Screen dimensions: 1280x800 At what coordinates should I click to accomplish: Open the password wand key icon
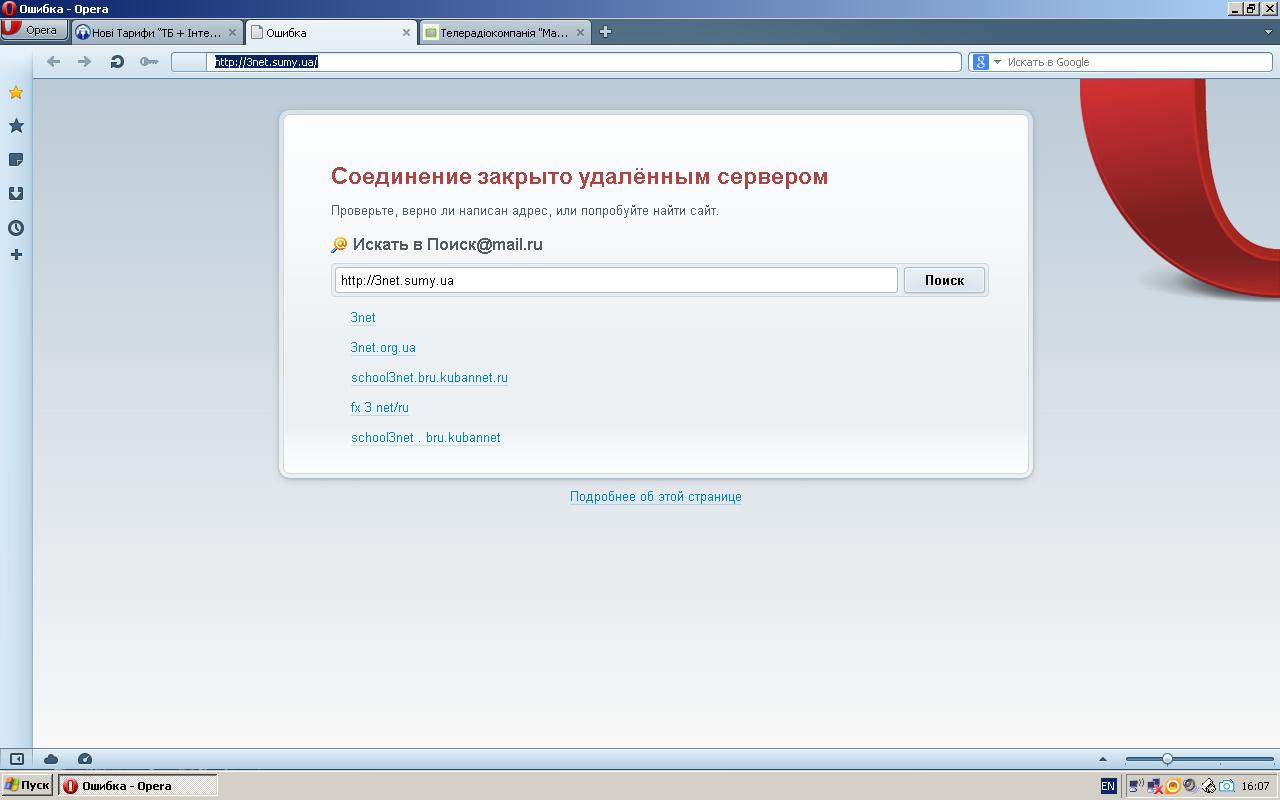point(149,62)
